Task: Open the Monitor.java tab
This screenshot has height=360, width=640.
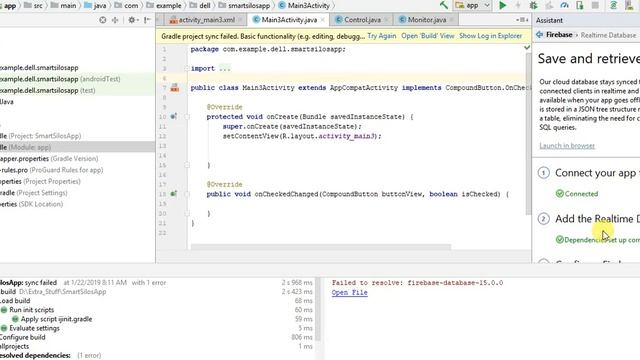Action: [x=427, y=20]
